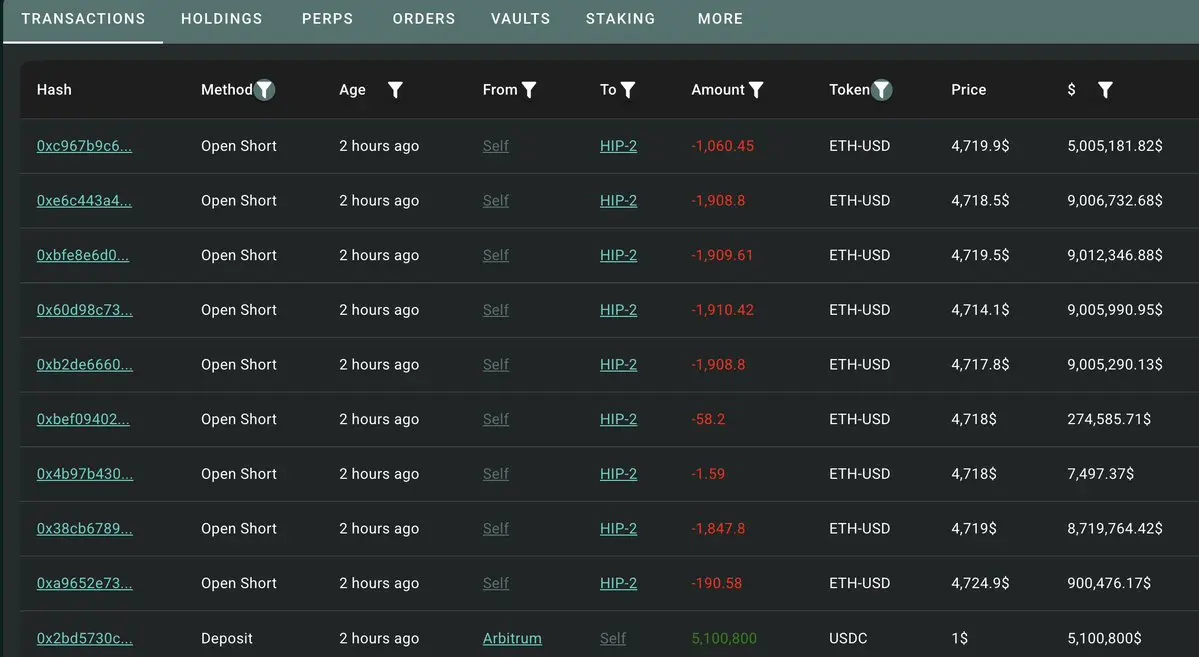Select price 4,714.1$

980,310
